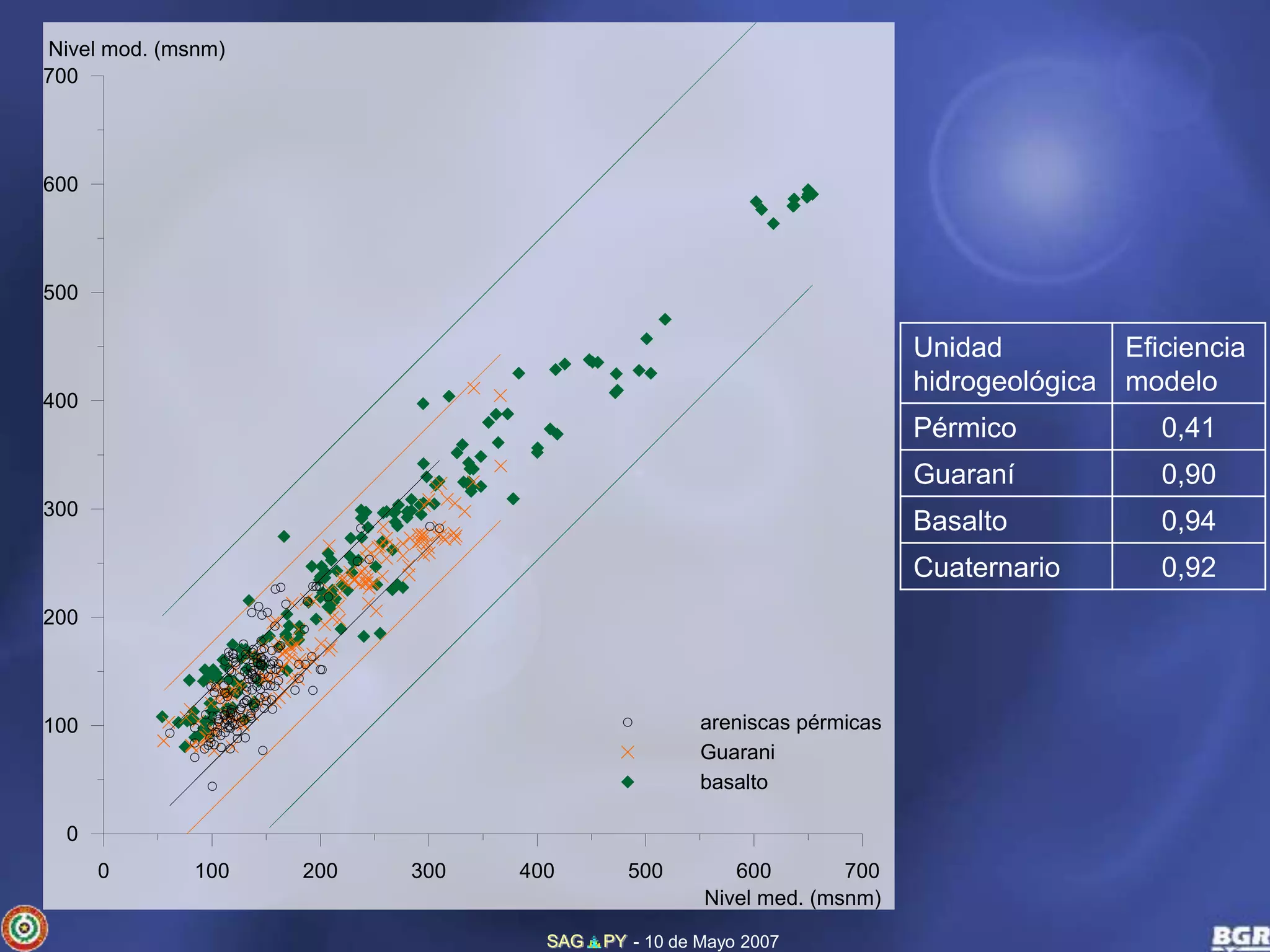This screenshot has width=1270, height=952.
Task: Click the 0,41 efficiency value cell
Action: [x=1188, y=428]
